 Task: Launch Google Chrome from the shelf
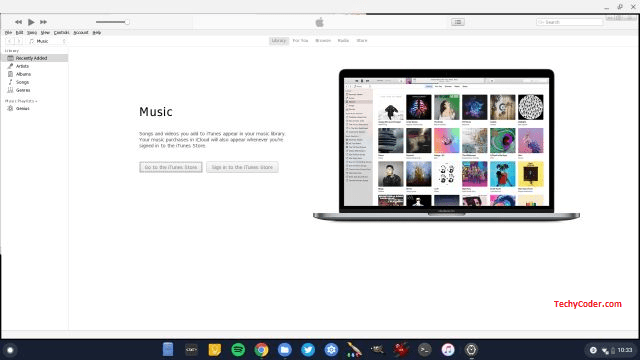261,350
